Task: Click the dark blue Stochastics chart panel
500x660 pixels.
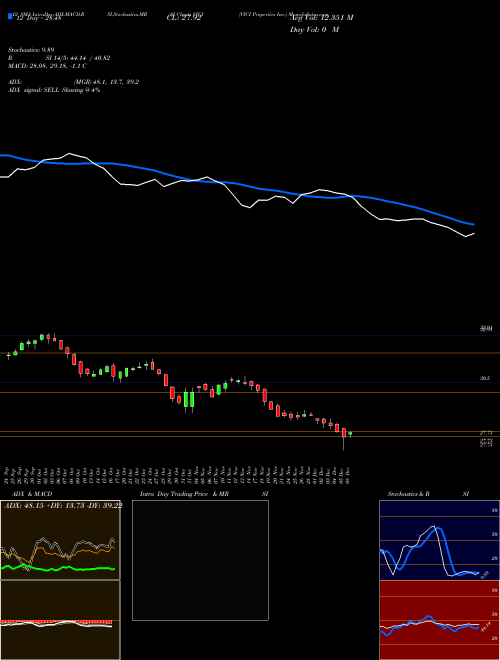Action: [439, 540]
